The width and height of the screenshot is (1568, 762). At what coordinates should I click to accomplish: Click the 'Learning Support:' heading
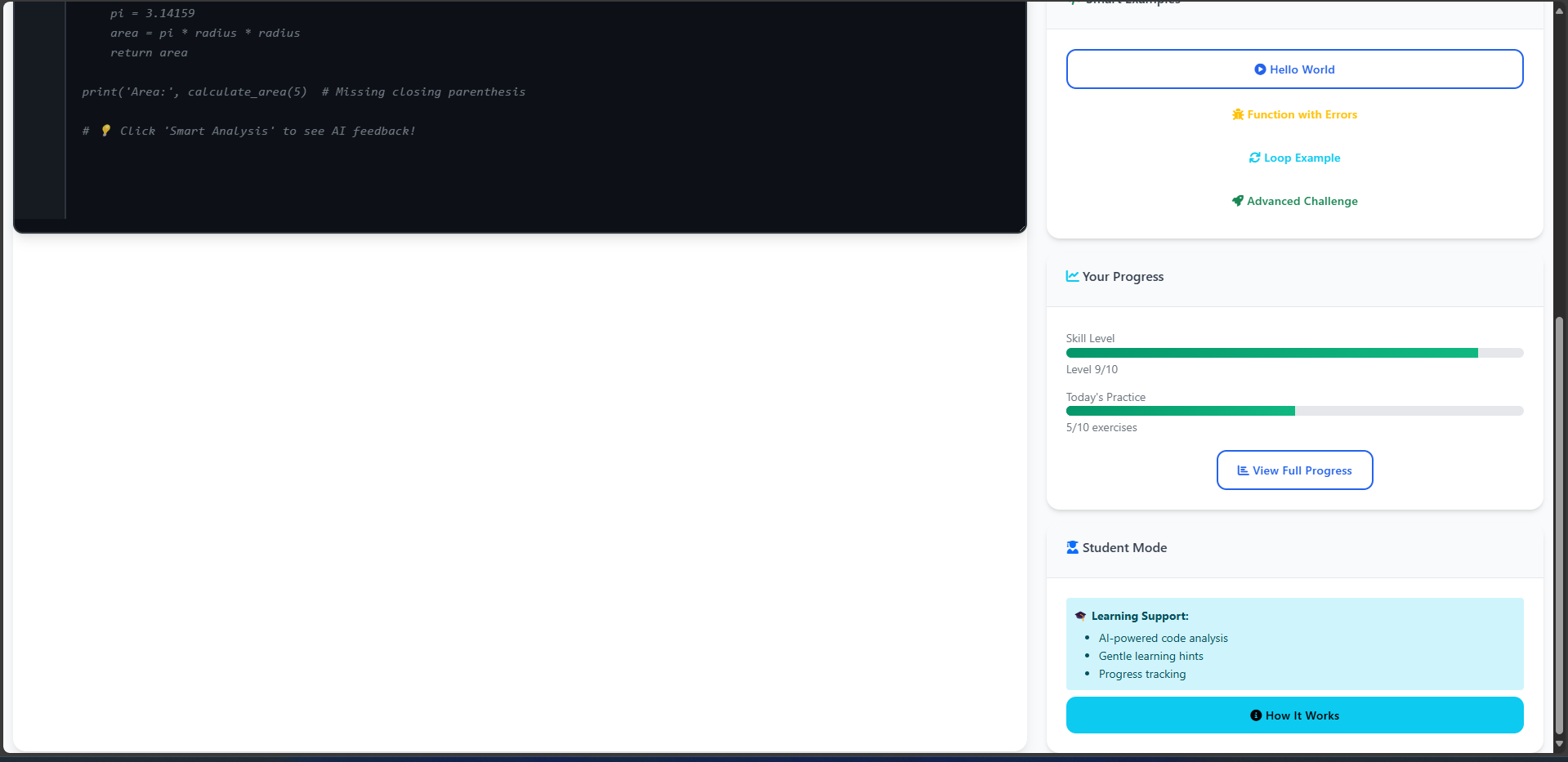(x=1140, y=616)
